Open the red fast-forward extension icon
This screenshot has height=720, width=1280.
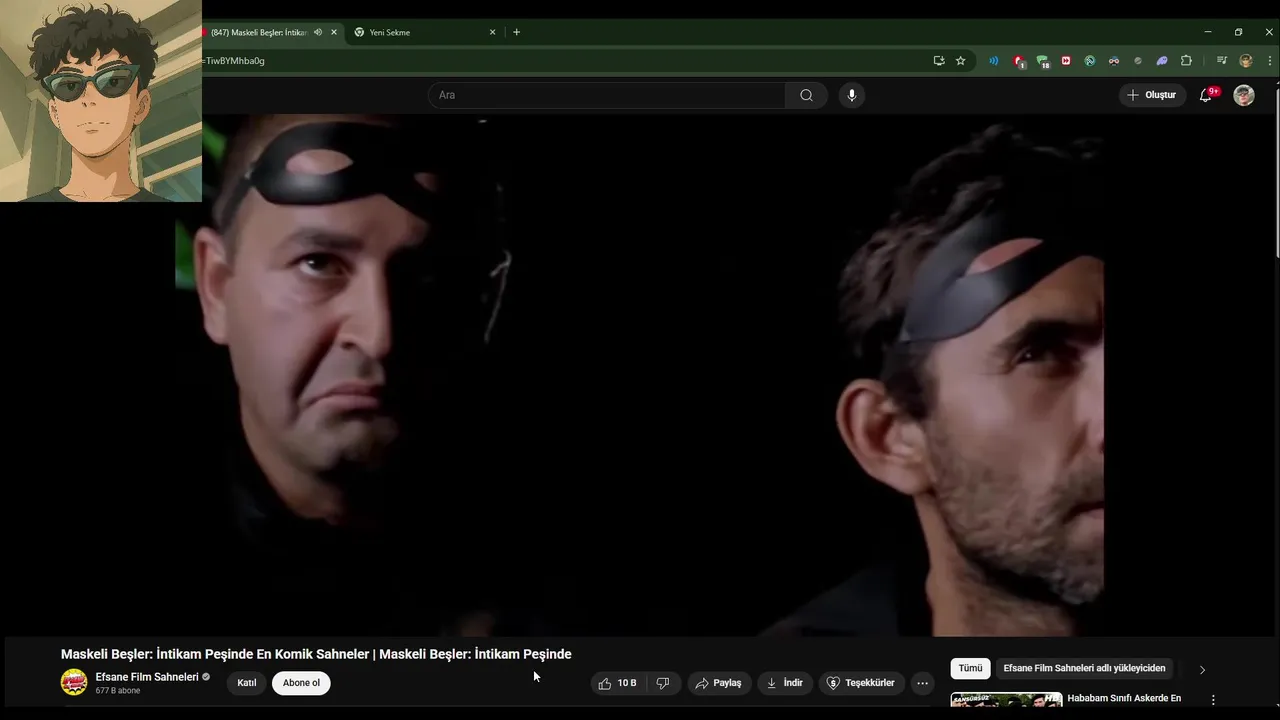(1066, 61)
